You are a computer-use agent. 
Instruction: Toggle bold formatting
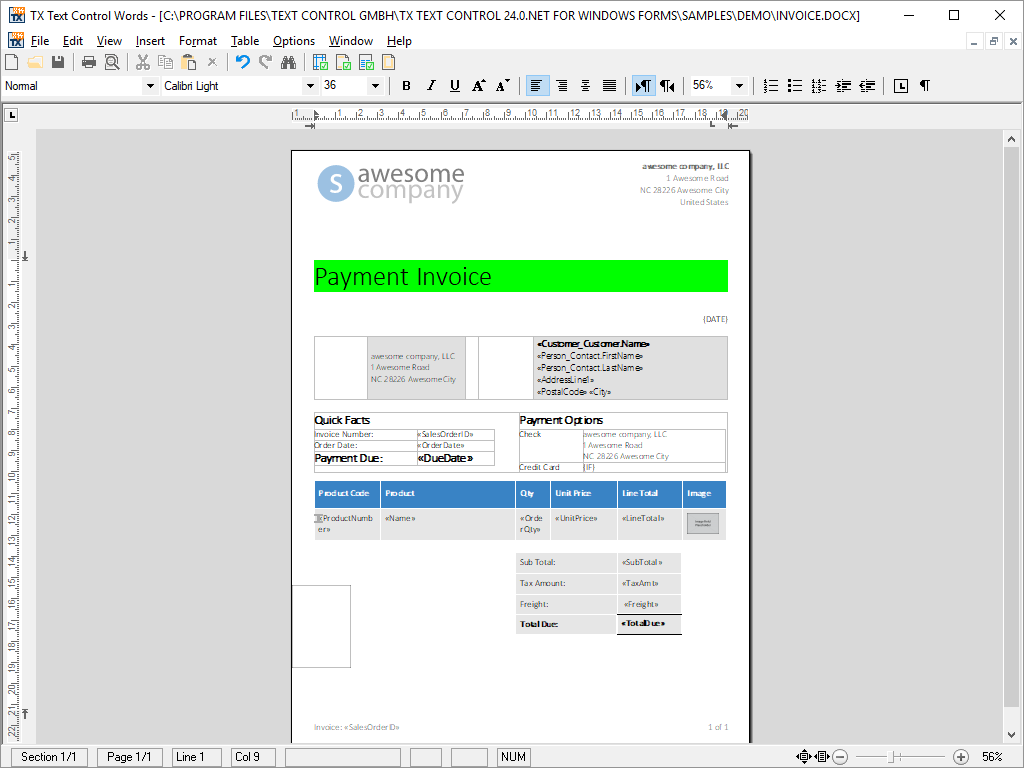point(406,86)
